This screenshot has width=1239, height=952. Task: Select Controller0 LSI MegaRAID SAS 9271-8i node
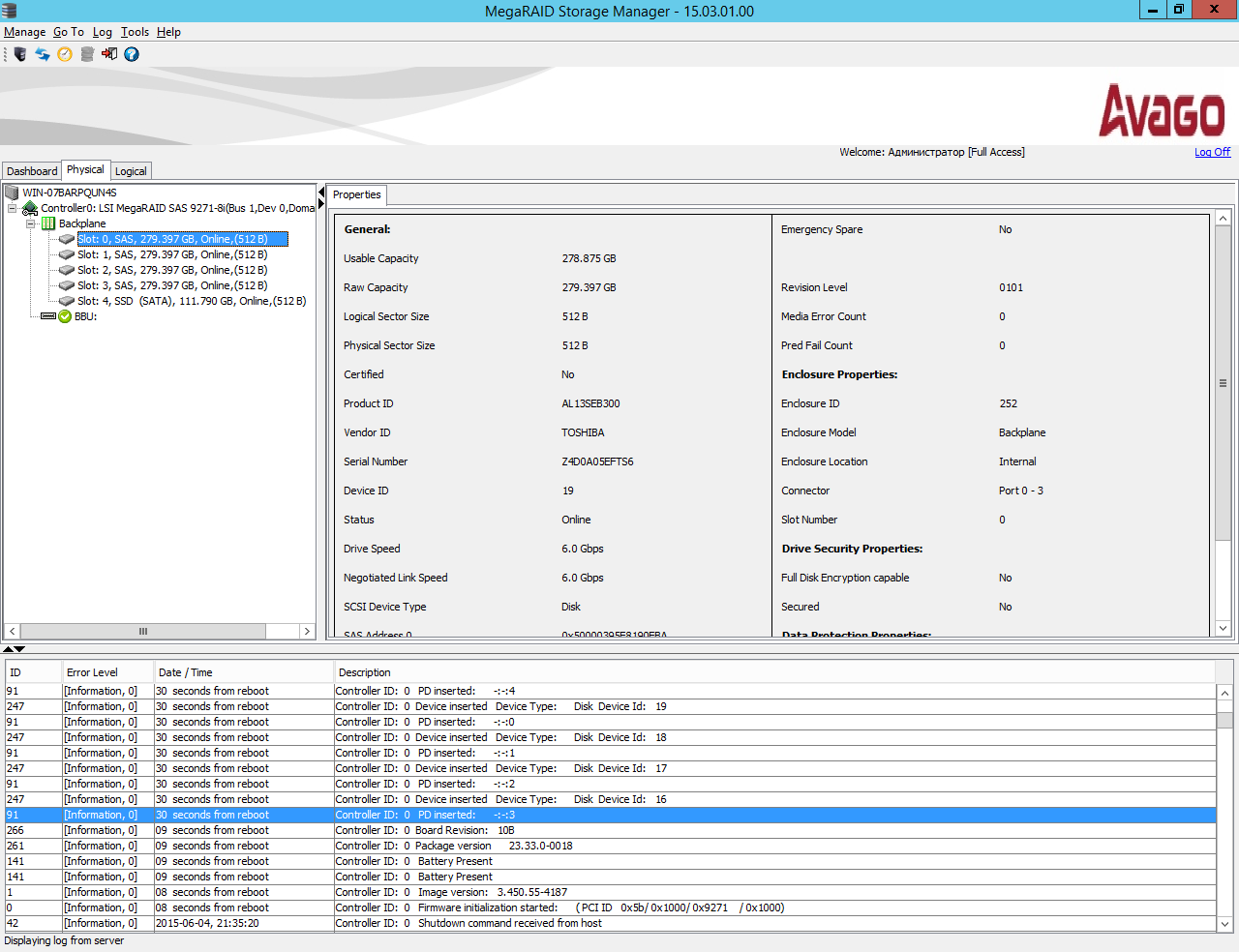tap(178, 208)
